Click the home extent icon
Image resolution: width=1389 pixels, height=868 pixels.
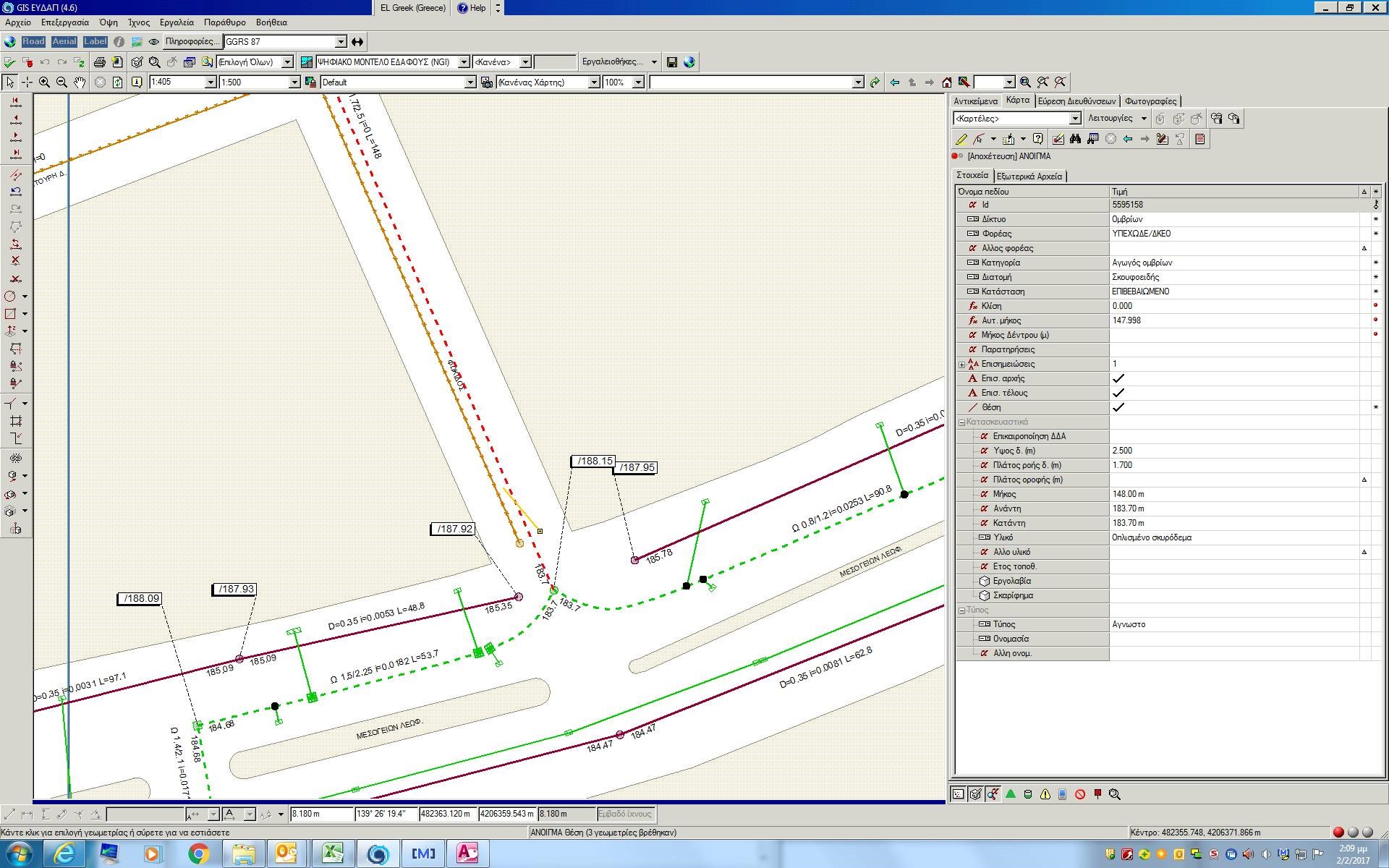click(946, 82)
